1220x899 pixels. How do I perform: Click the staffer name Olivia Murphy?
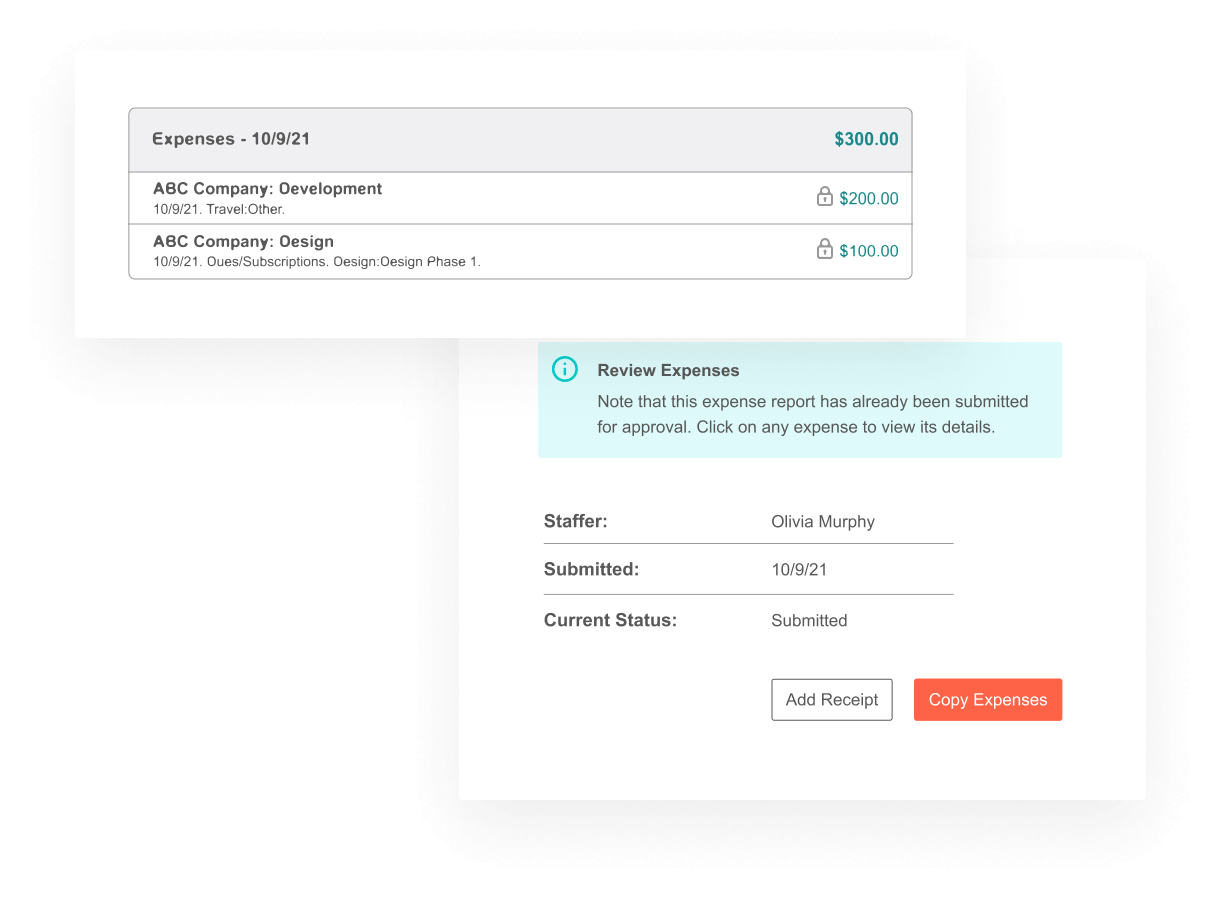823,522
